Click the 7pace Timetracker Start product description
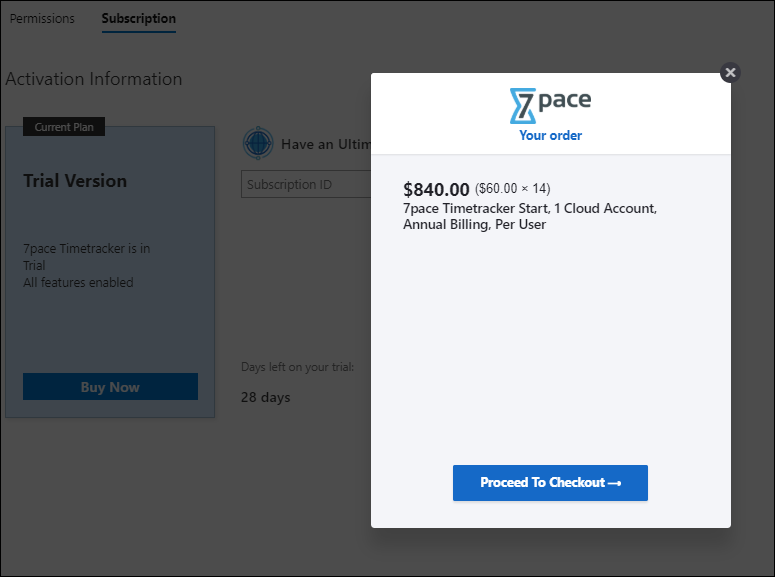Screen dimensions: 775x577 click(x=530, y=216)
